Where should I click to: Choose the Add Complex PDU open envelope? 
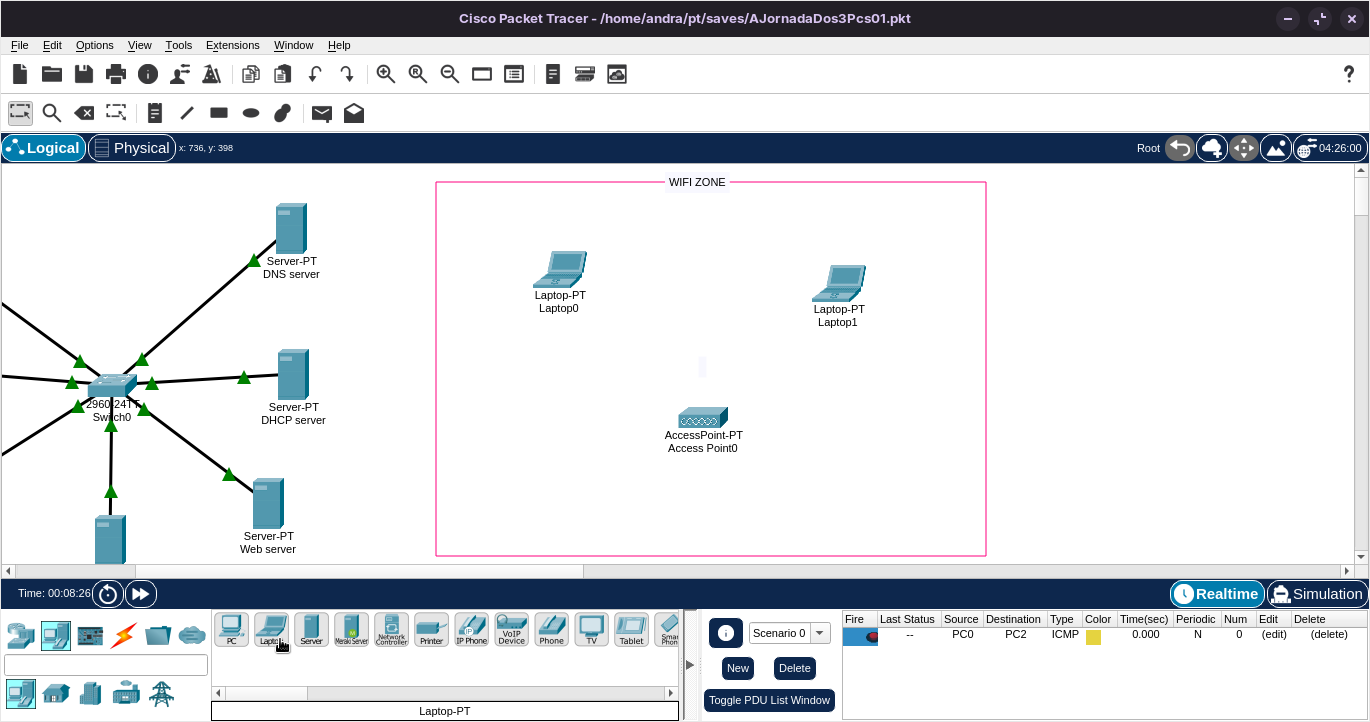pos(354,113)
